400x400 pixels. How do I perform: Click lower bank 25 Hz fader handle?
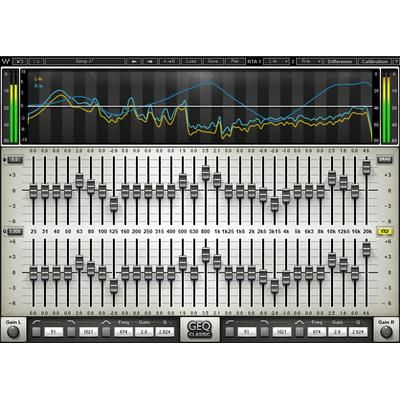[33, 273]
